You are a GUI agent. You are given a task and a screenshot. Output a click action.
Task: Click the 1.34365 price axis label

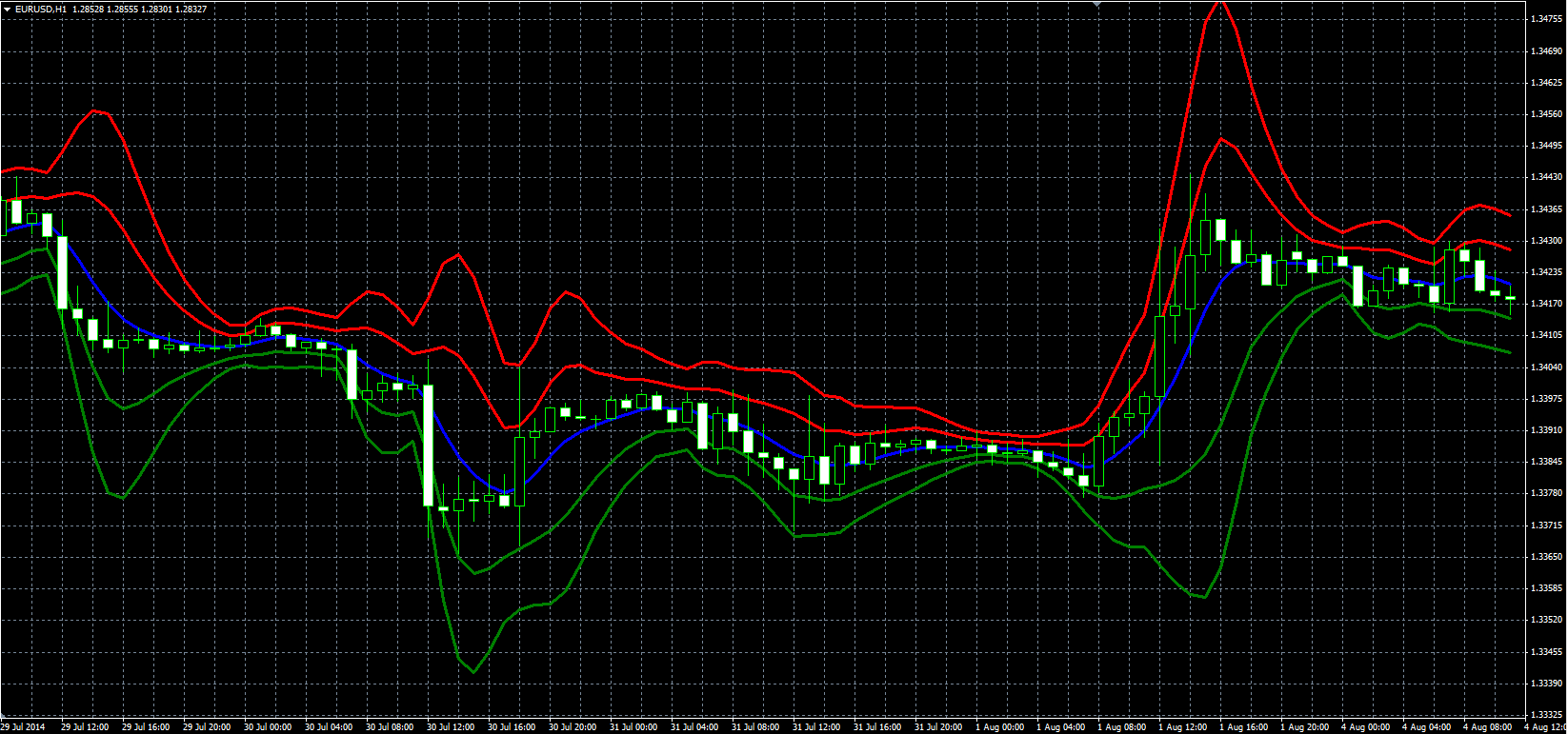tap(1547, 209)
